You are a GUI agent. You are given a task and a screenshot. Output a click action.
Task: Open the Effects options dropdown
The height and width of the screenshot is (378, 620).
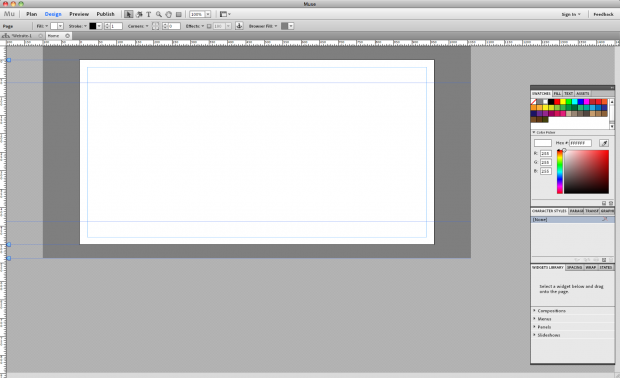[x=203, y=26]
